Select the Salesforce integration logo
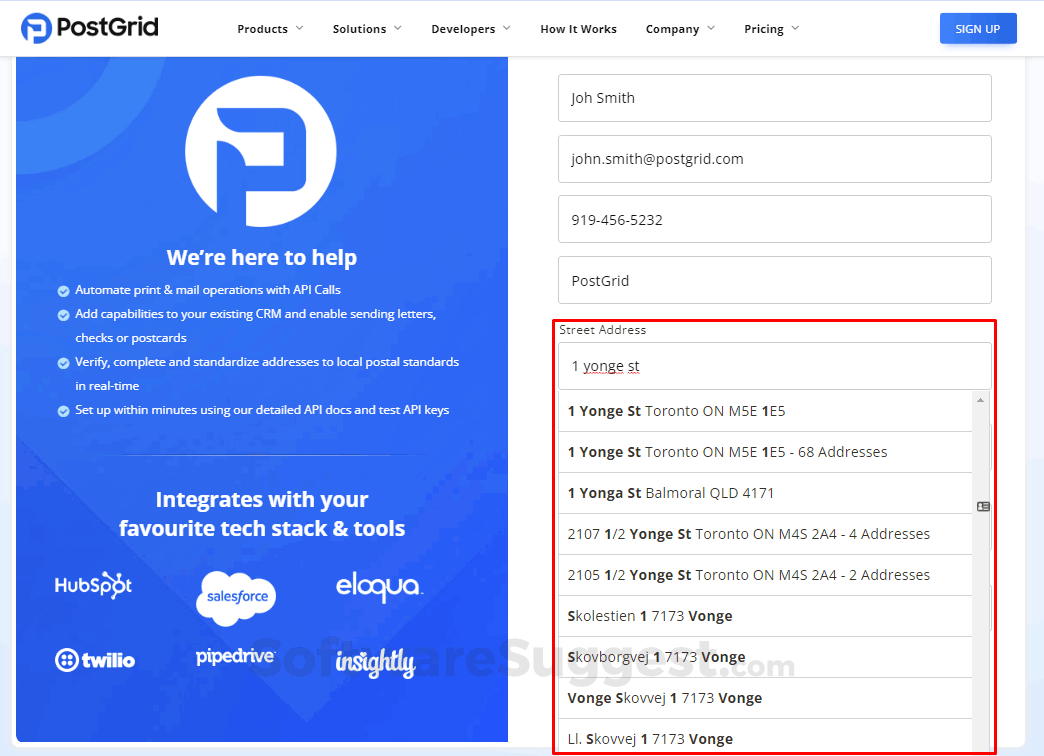Viewport: 1044px width, 756px height. (236, 598)
